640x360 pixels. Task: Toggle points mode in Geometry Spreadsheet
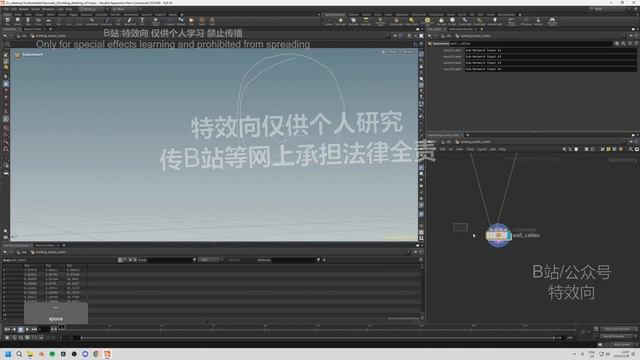(x=120, y=260)
